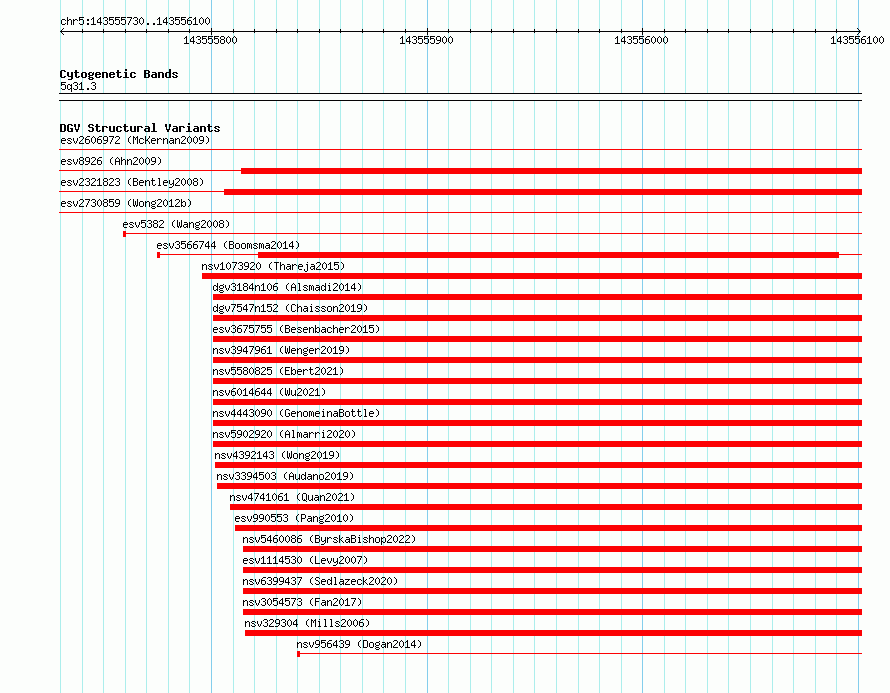Select nsv5460086 (ByrskaBishop2022) label
Viewport: 890px width, 693px height.
[x=329, y=539]
